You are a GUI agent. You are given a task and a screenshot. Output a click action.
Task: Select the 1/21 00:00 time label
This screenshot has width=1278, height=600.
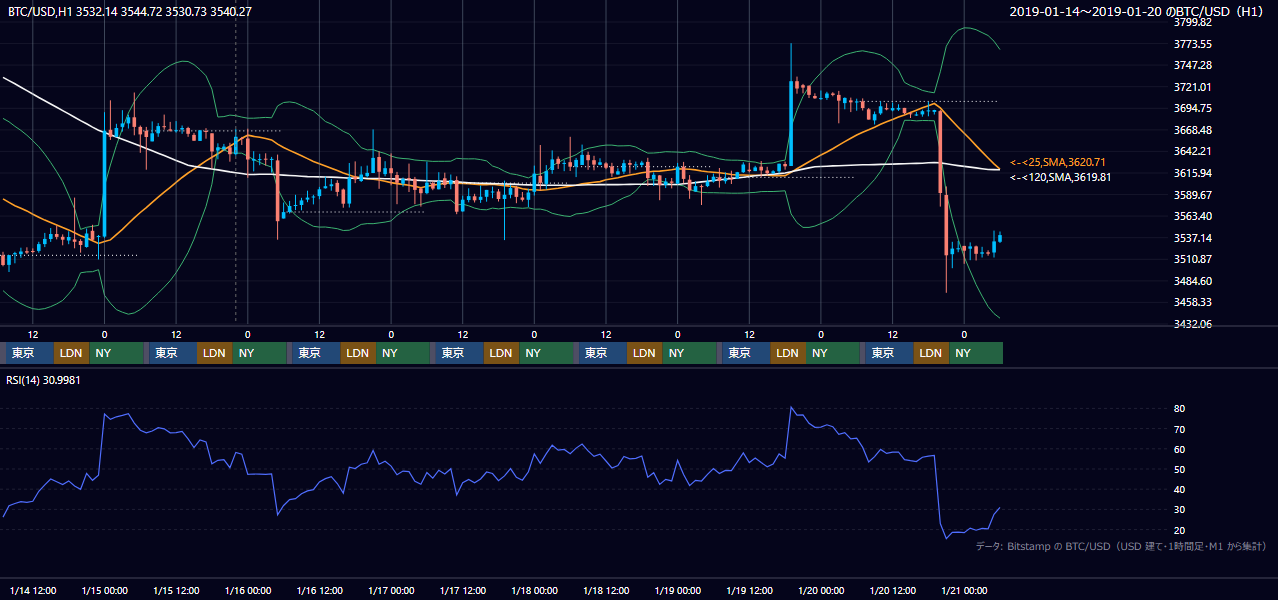coord(965,591)
